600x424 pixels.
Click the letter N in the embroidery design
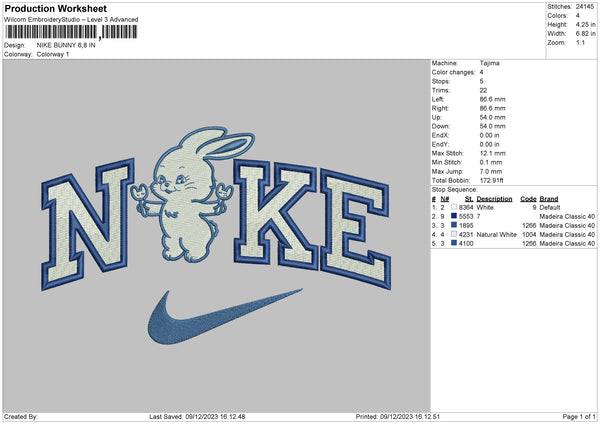click(88, 223)
